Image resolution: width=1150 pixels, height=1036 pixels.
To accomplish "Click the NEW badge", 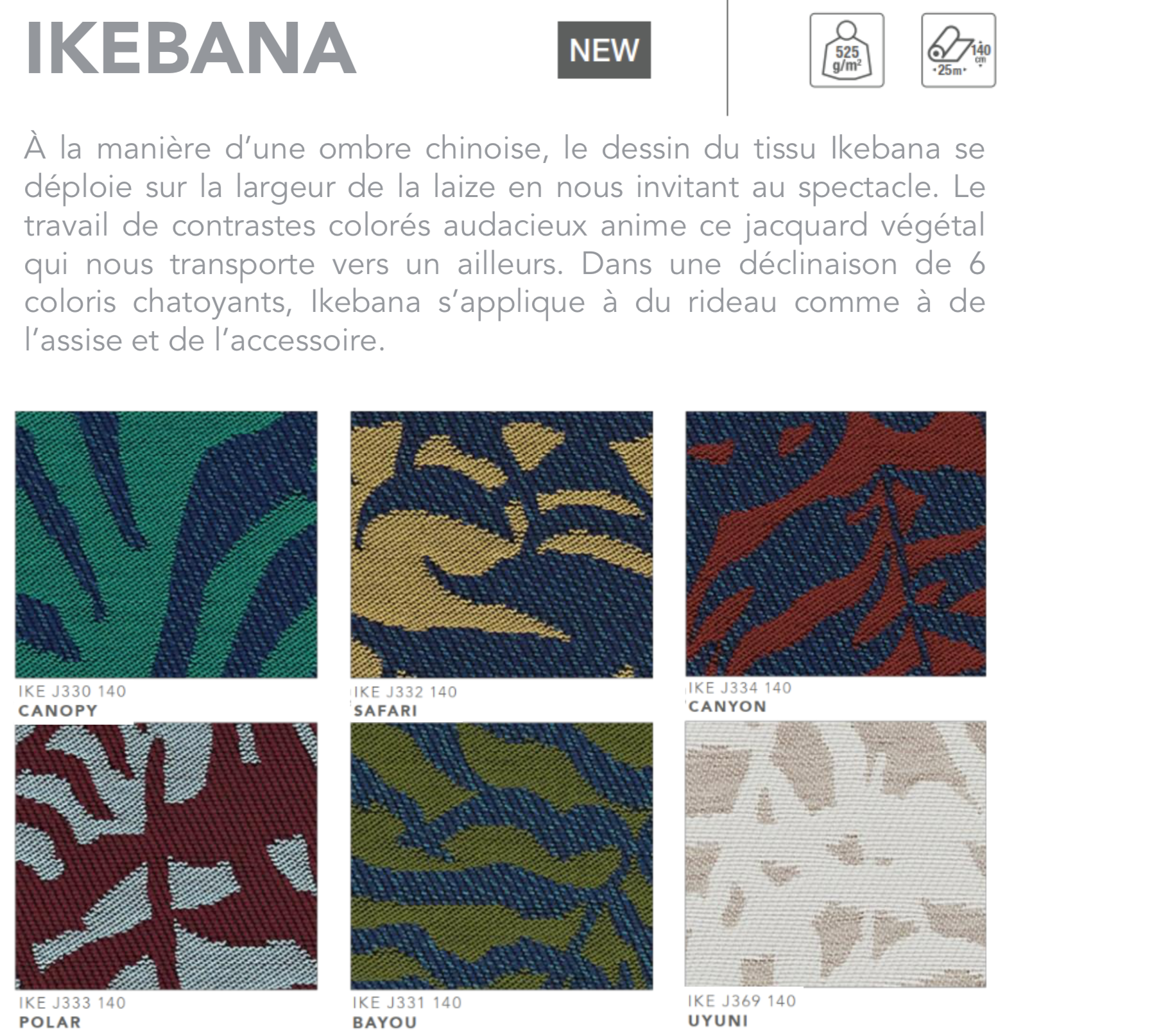I will click(604, 50).
